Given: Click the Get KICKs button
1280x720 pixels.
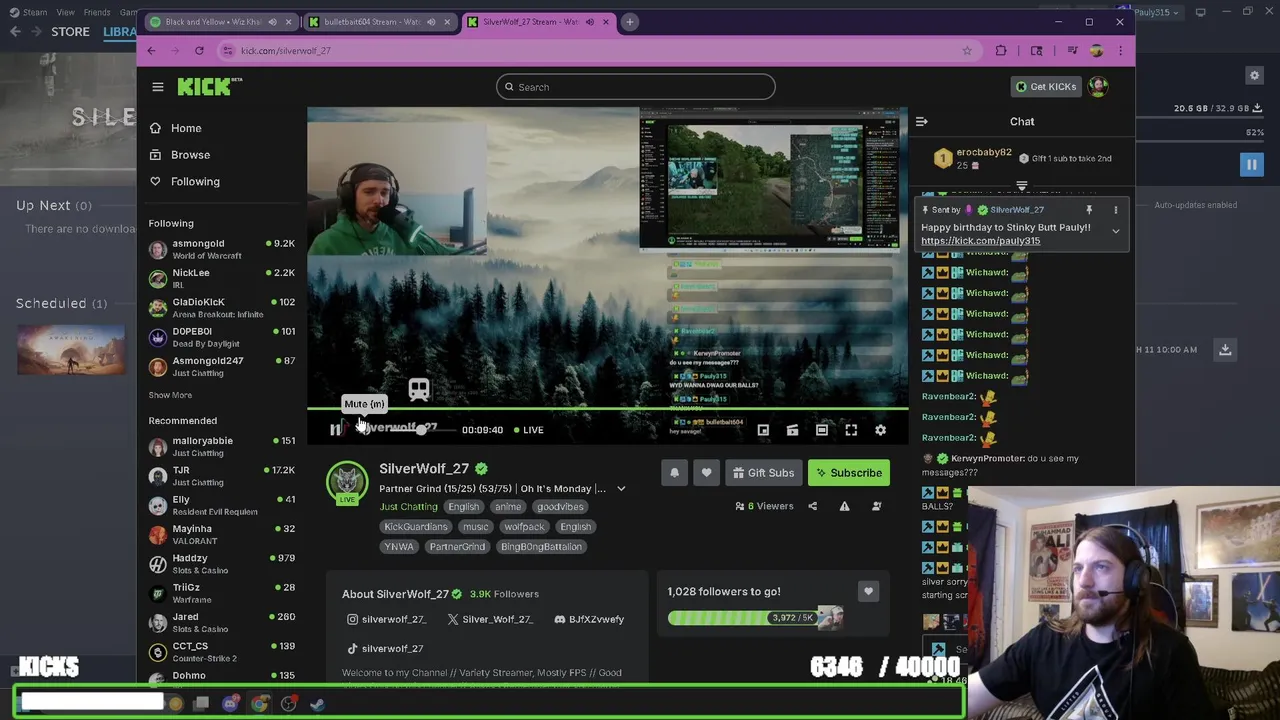Looking at the screenshot, I should (x=1046, y=87).
